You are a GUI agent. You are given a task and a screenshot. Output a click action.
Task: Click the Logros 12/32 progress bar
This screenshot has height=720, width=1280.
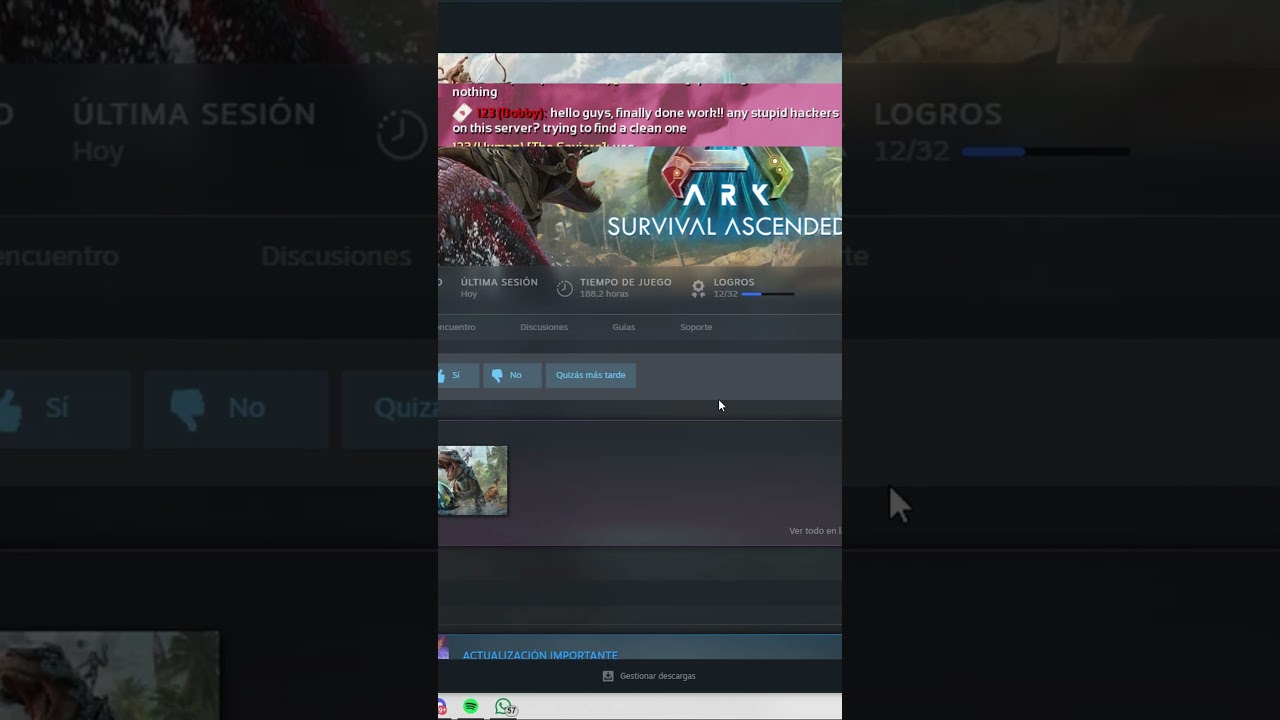[768, 294]
